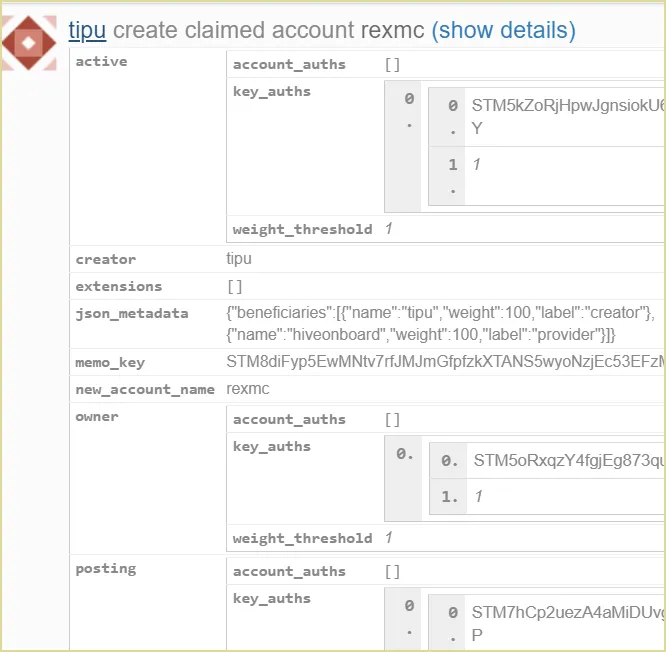Select the 'creator' field label
666x652 pixels.
click(106, 259)
